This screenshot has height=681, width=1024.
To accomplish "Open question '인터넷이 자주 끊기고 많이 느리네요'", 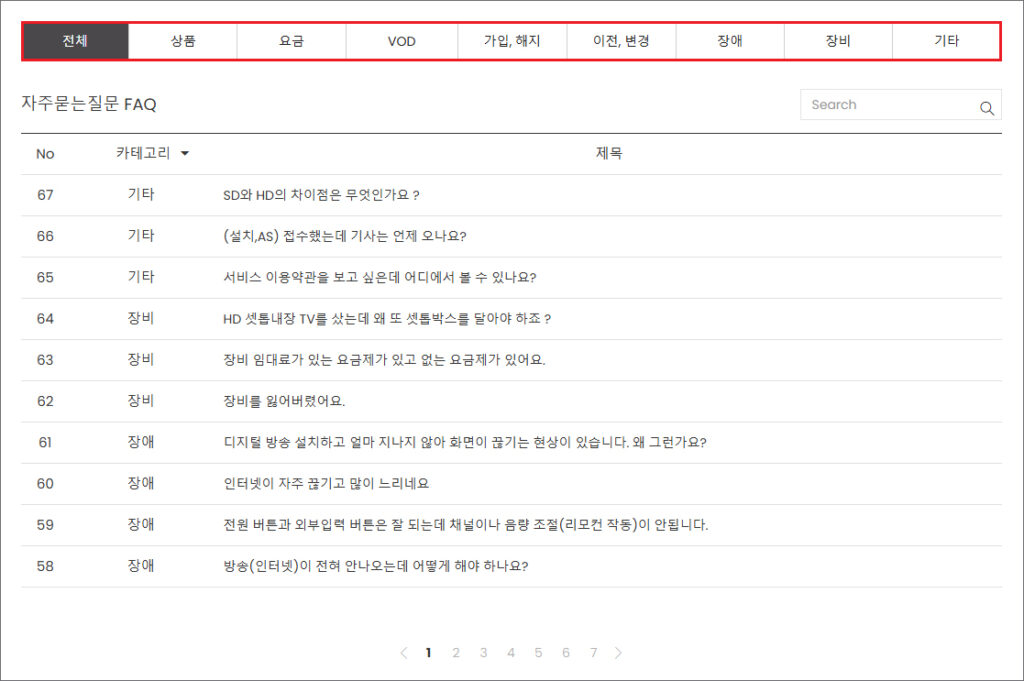I will 326,484.
